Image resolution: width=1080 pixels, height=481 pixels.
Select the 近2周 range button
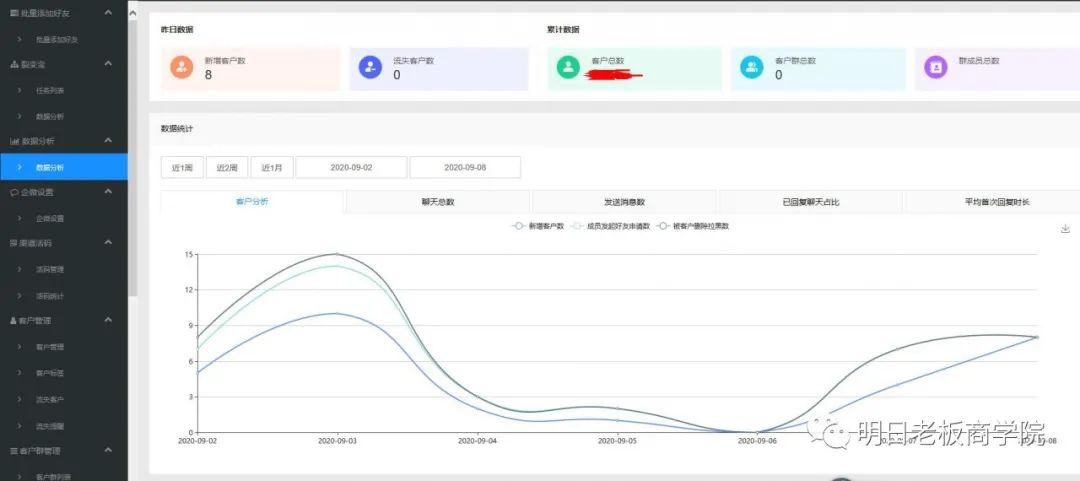[227, 167]
